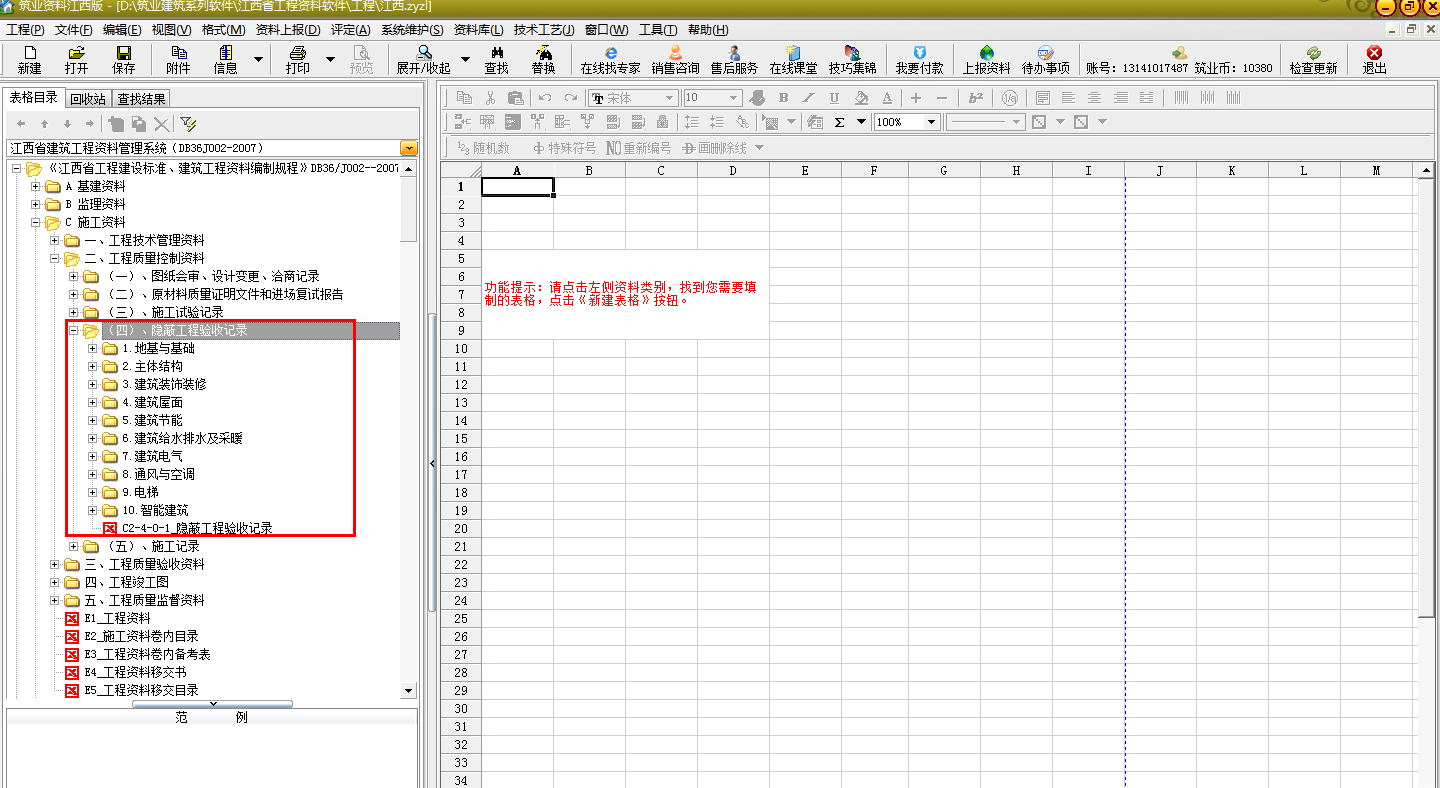
Task: Collapse the C 施工资料 tree node
Action: pos(37,223)
